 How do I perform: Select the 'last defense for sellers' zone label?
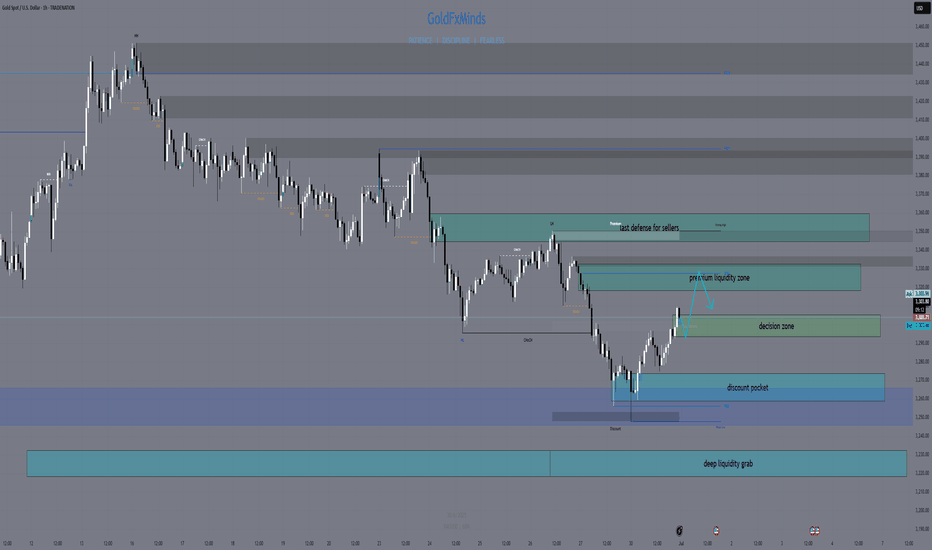649,228
